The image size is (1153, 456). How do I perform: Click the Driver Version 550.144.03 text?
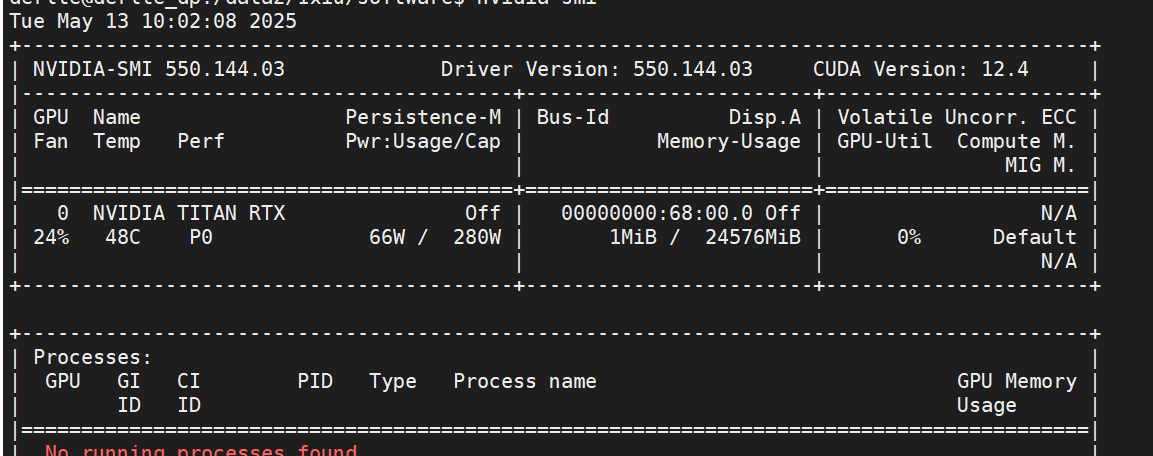pos(596,70)
